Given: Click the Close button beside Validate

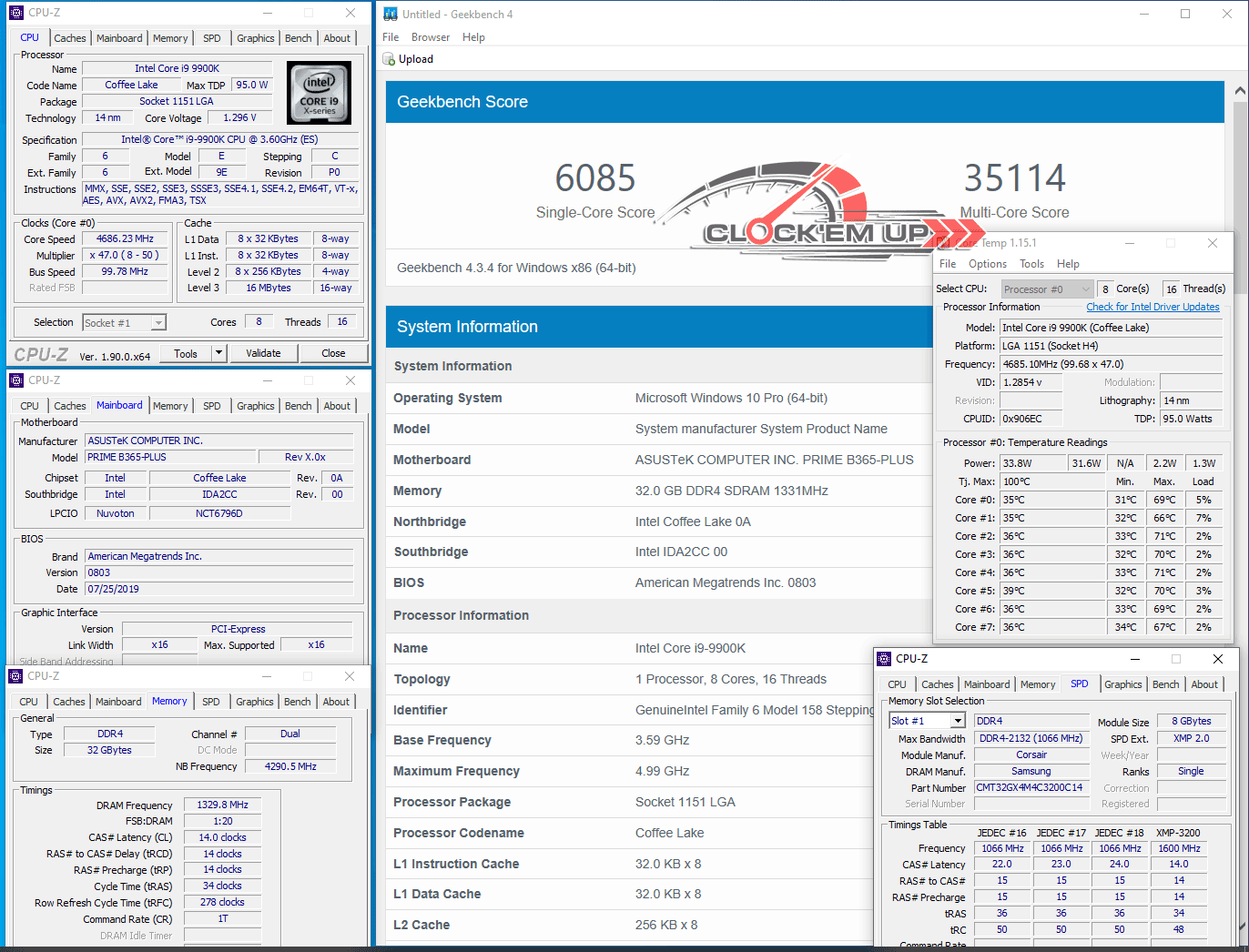Looking at the screenshot, I should pos(333,353).
